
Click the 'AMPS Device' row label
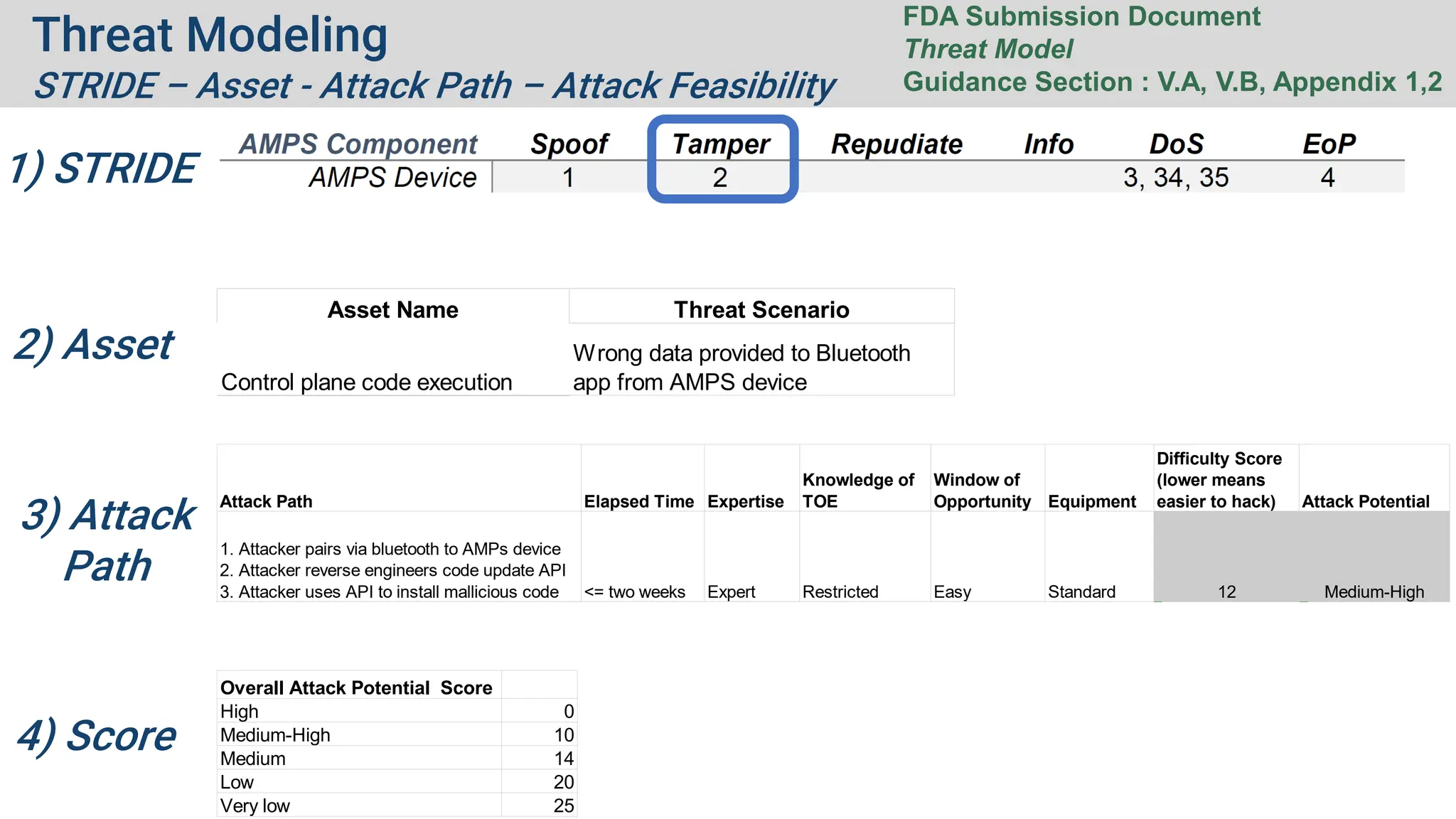pos(392,178)
